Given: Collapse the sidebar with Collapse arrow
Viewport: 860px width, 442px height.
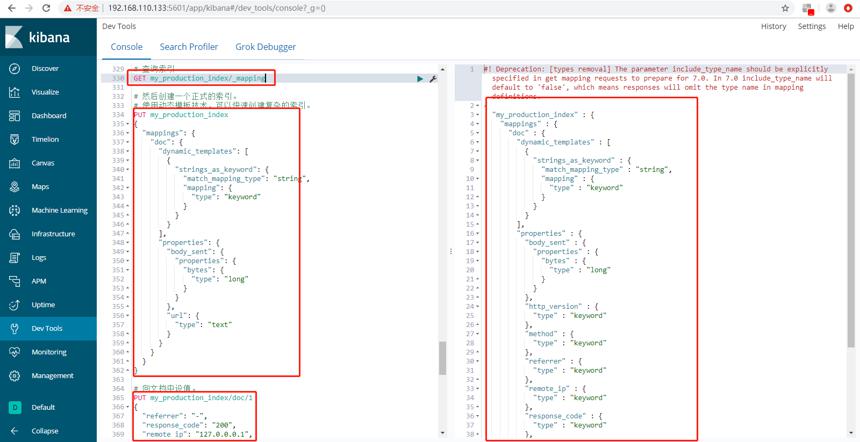Looking at the screenshot, I should [15, 431].
